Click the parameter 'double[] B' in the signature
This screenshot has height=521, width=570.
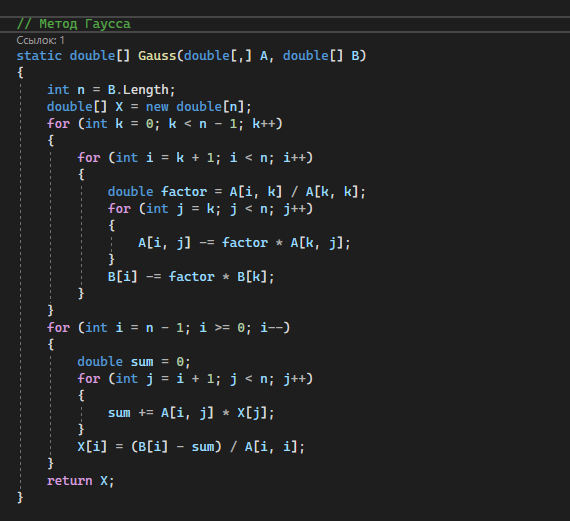[x=321, y=56]
